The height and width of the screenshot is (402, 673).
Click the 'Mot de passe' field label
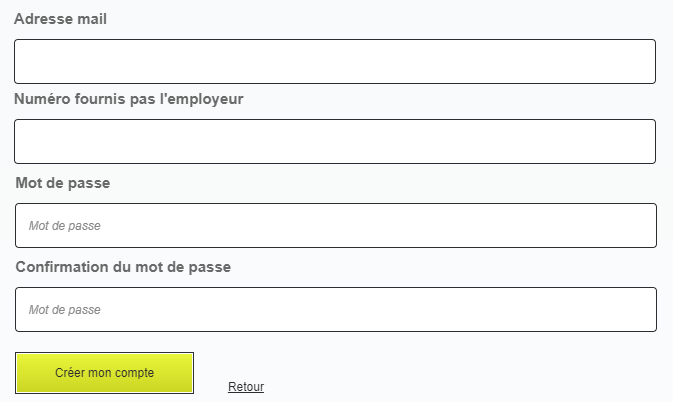(x=63, y=183)
